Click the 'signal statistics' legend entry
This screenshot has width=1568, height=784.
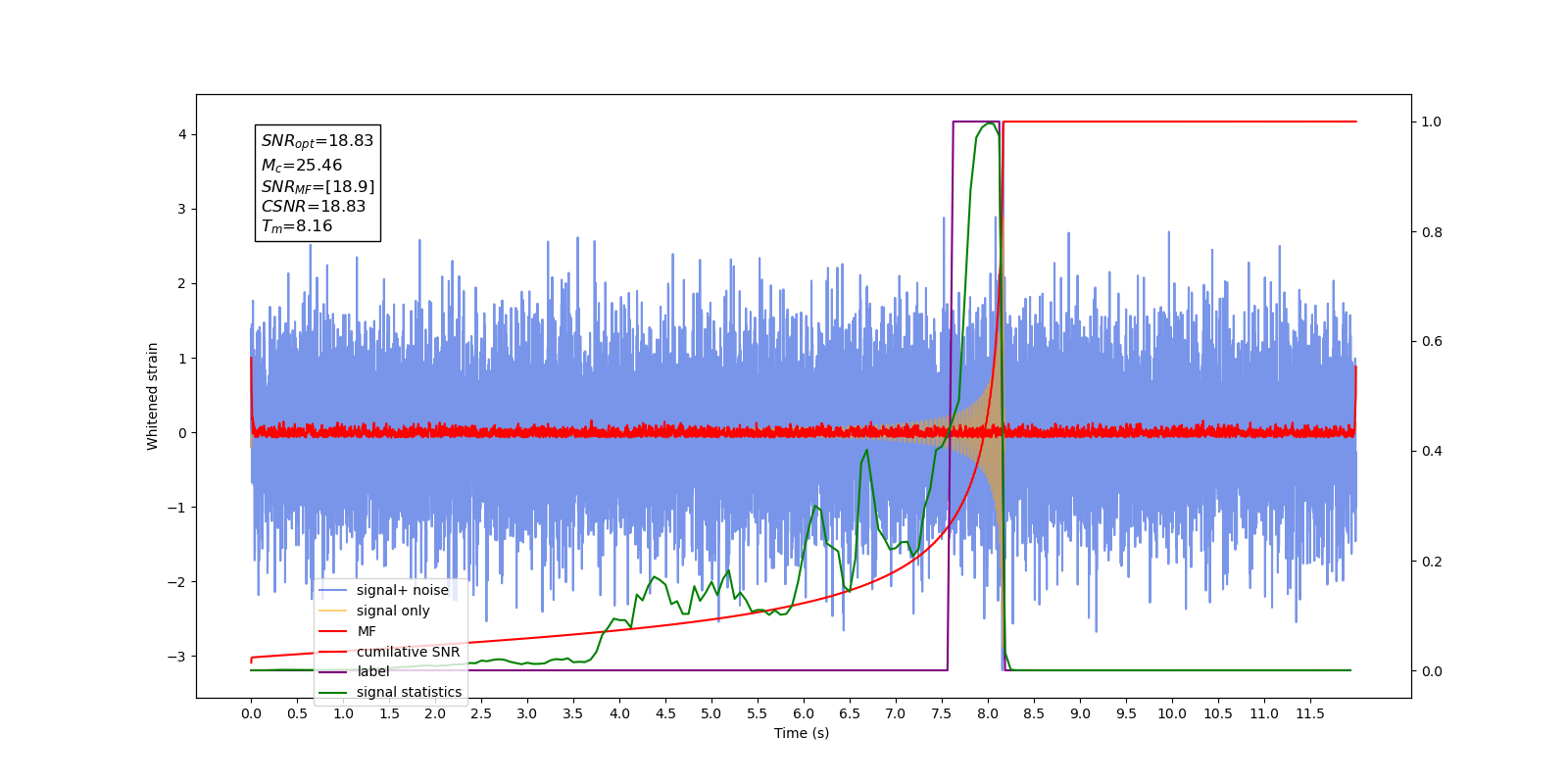pos(390,692)
